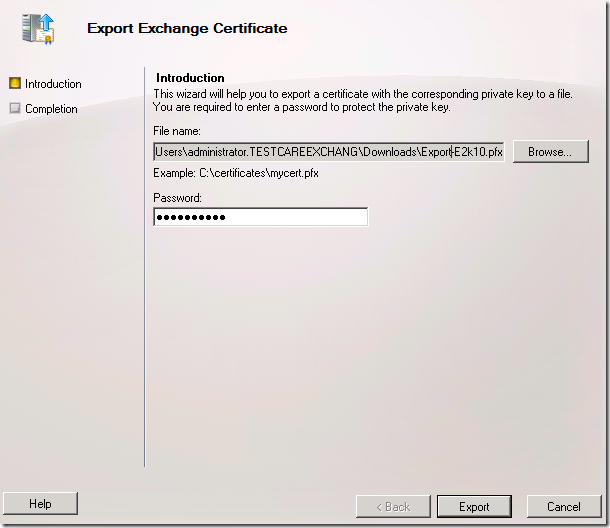
Task: Click the yellow Introduction step indicator
Action: pyautogui.click(x=15, y=83)
